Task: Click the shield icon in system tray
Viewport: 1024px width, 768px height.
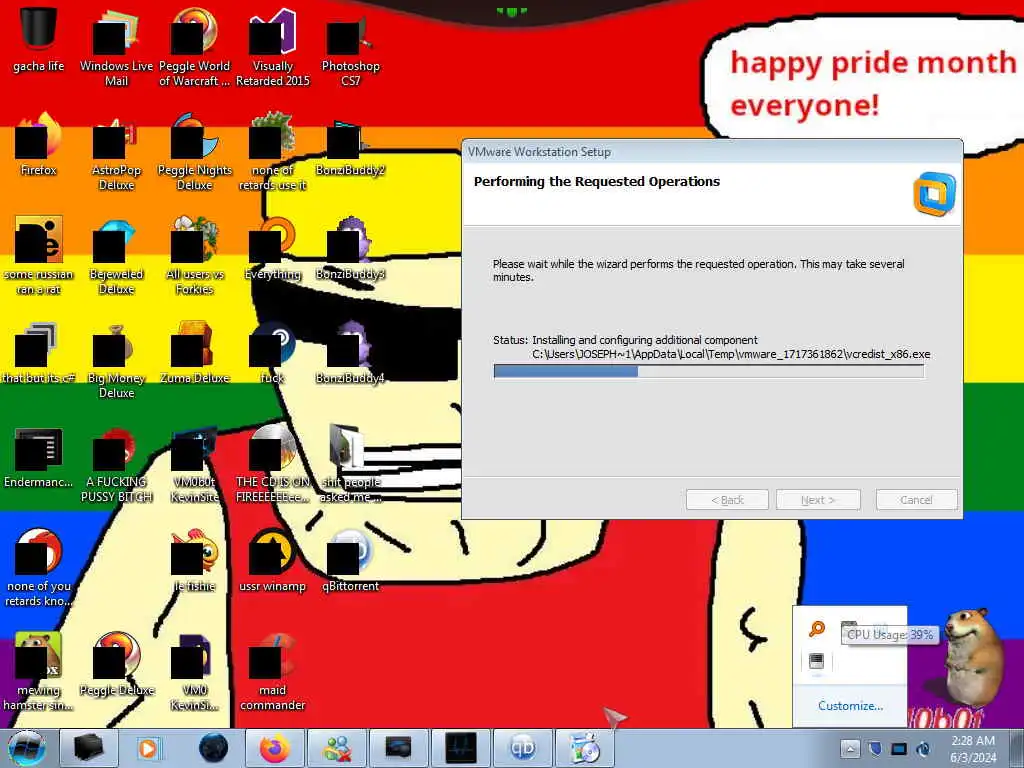Action: pos(876,748)
